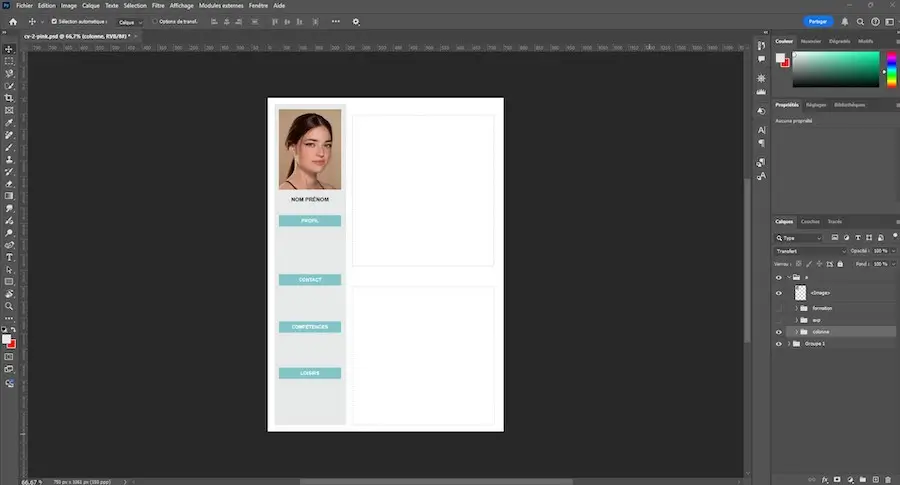Select the Rectangle shape tool

pyautogui.click(x=9, y=282)
